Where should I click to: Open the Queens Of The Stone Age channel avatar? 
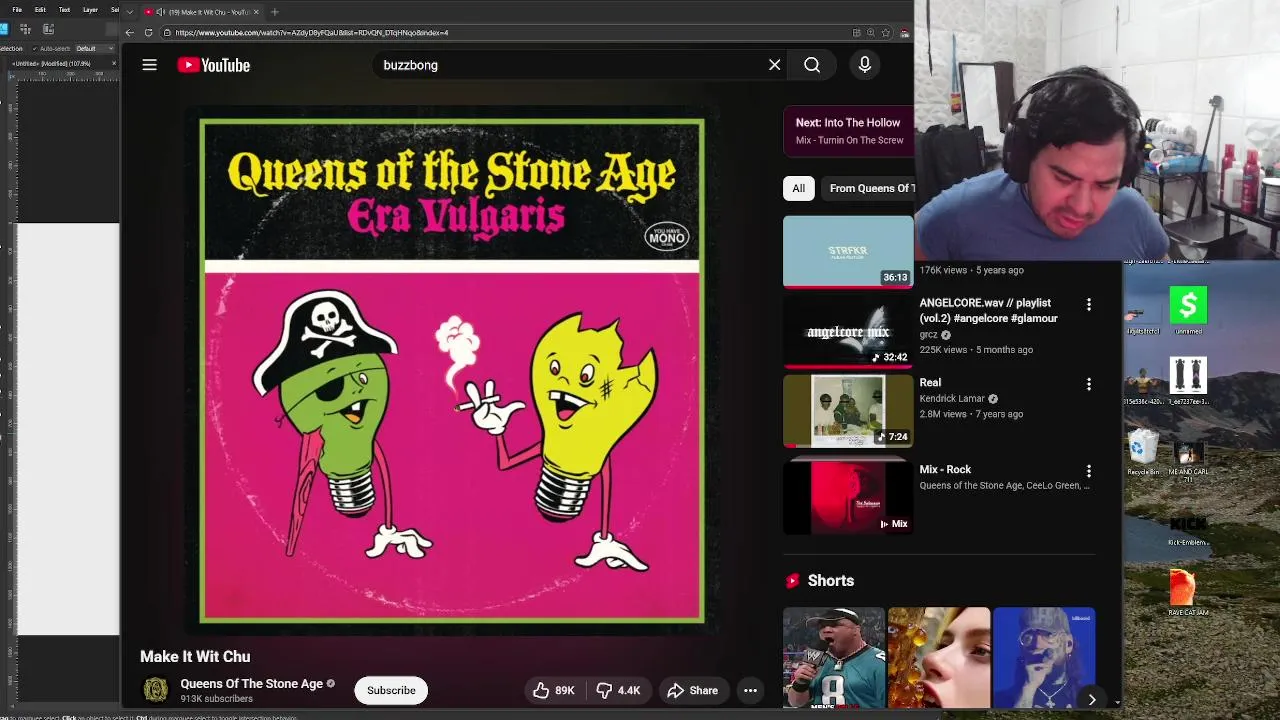pyautogui.click(x=156, y=690)
